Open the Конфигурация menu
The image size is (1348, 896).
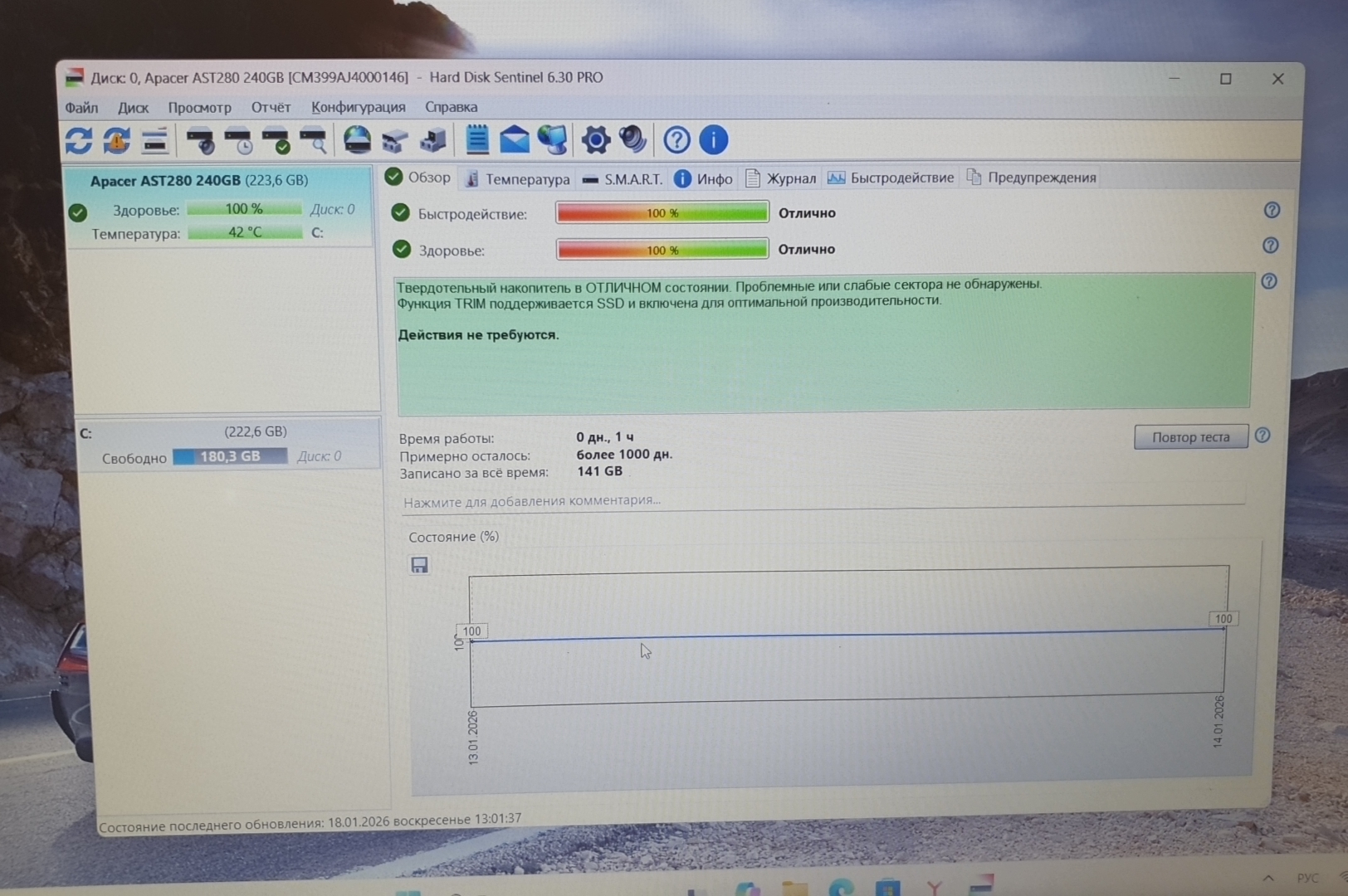tap(358, 107)
